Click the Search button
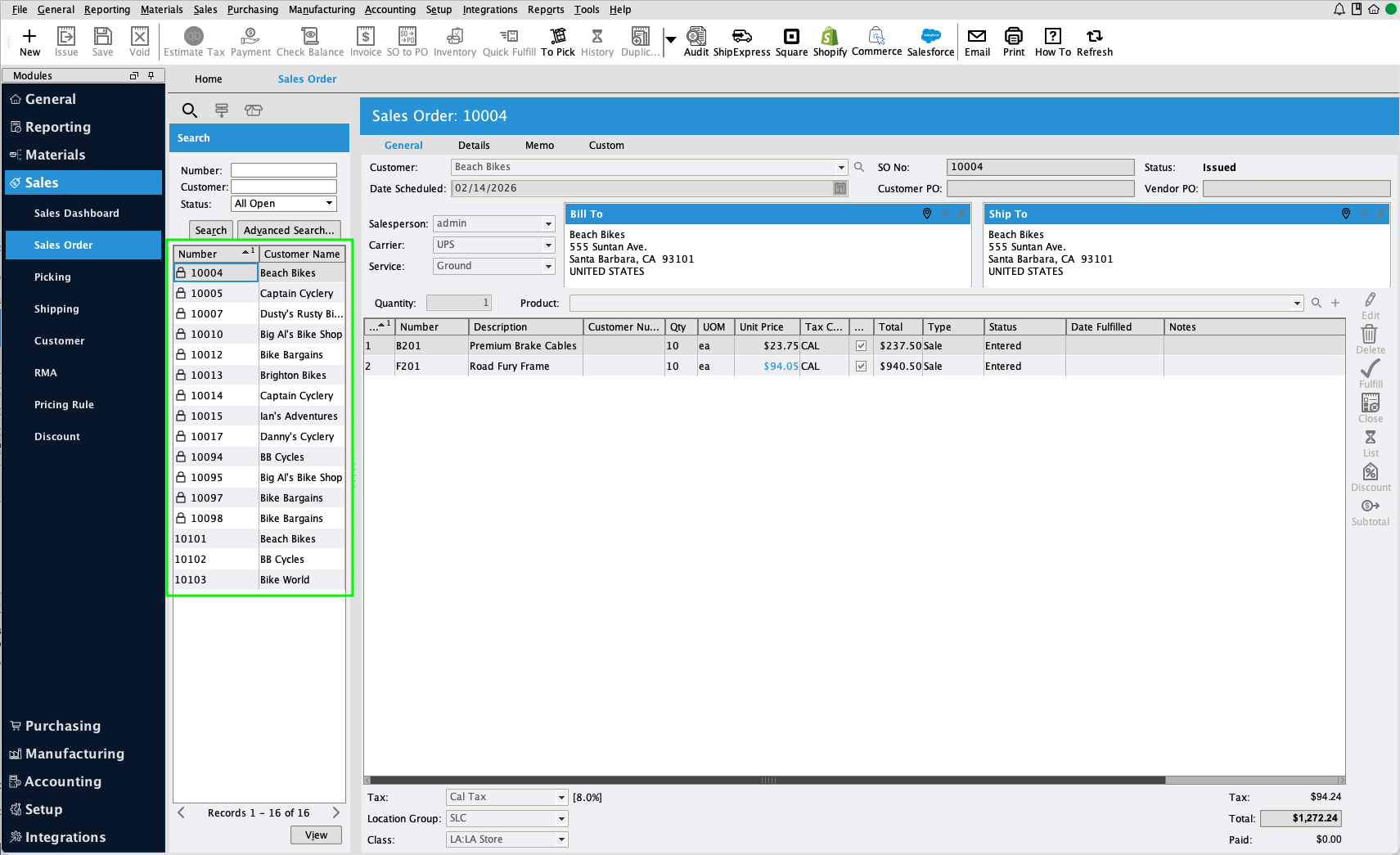1400x855 pixels. click(x=211, y=230)
